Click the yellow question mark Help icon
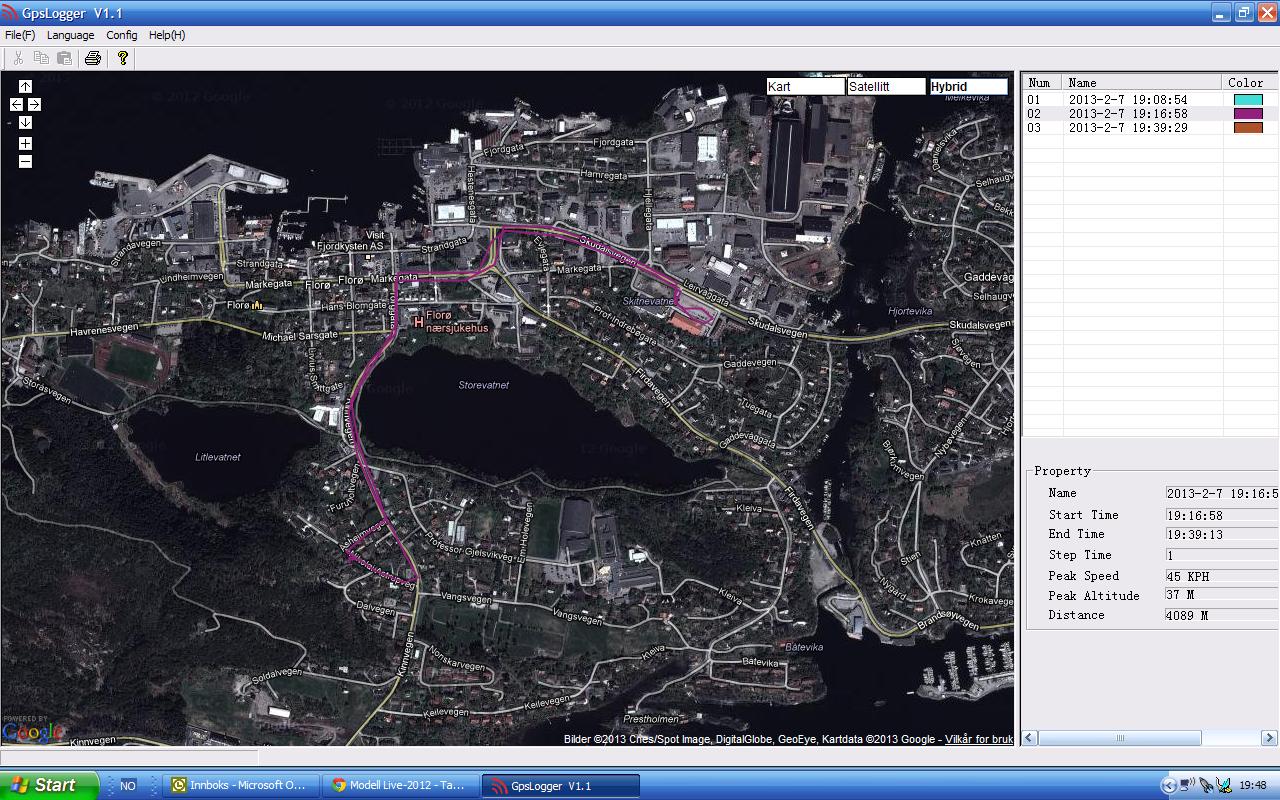Viewport: 1280px width, 800px height. [x=123, y=58]
